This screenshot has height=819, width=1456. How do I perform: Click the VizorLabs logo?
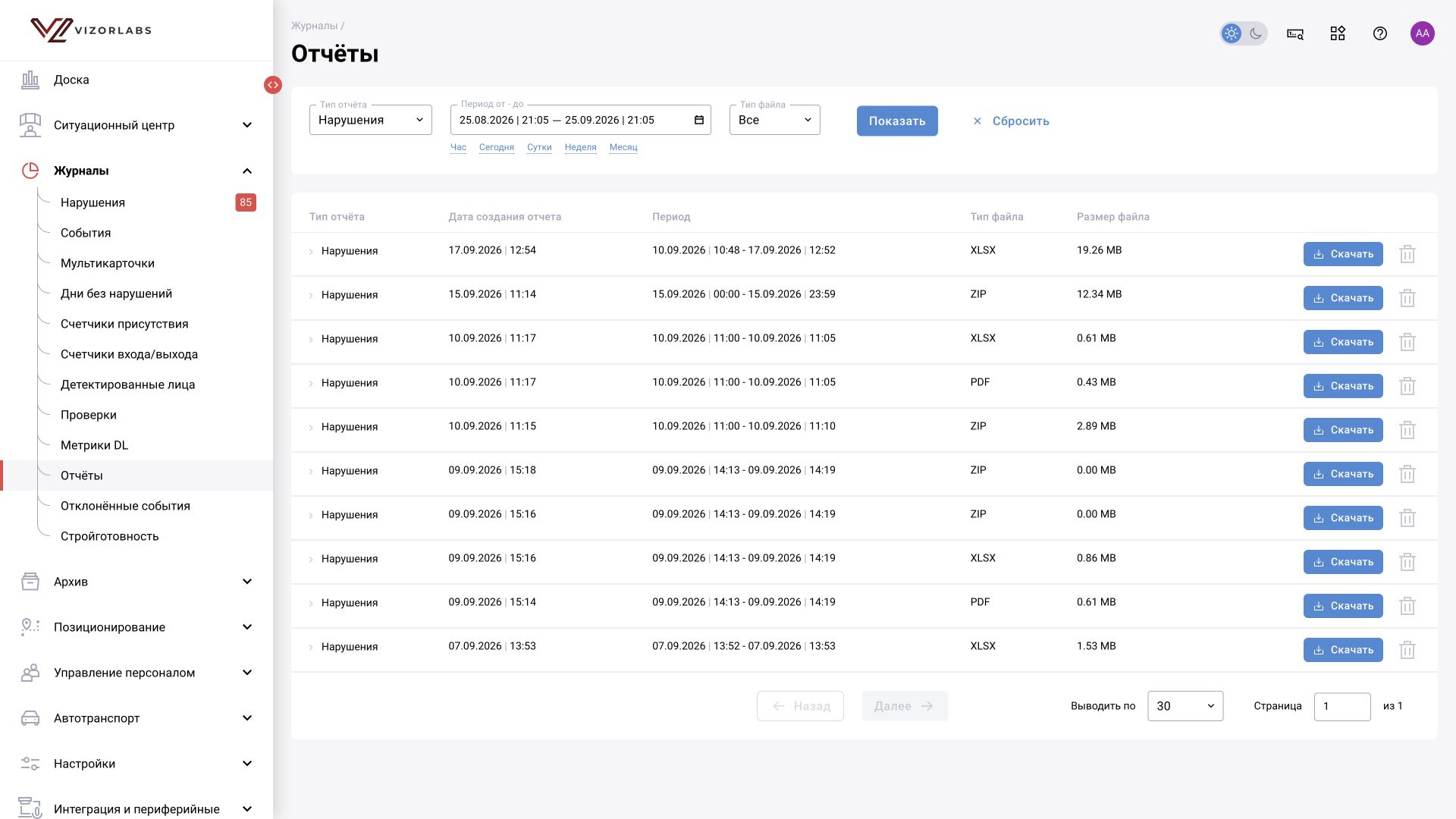click(91, 30)
